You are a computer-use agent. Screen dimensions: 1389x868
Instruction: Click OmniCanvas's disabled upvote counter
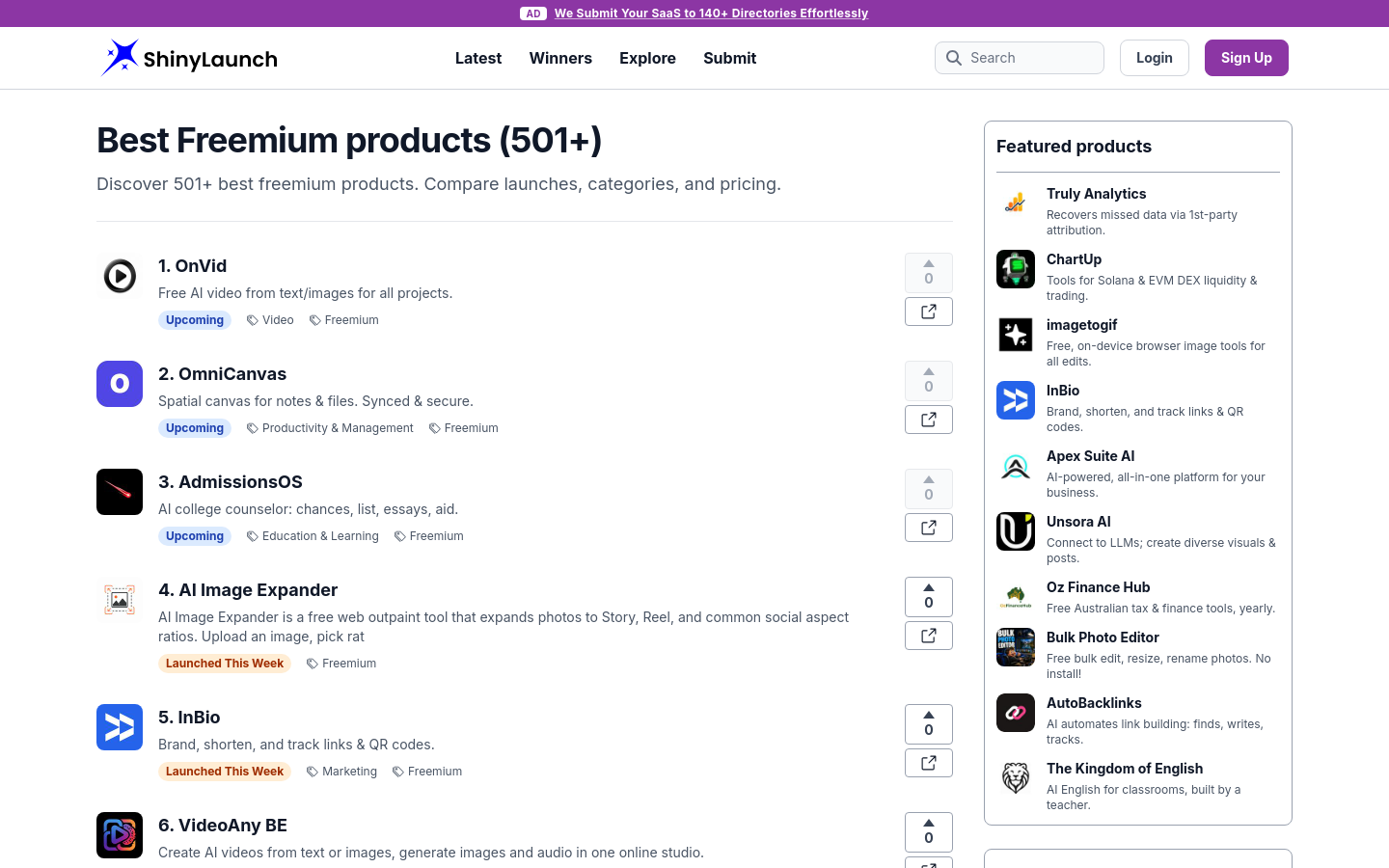point(929,381)
